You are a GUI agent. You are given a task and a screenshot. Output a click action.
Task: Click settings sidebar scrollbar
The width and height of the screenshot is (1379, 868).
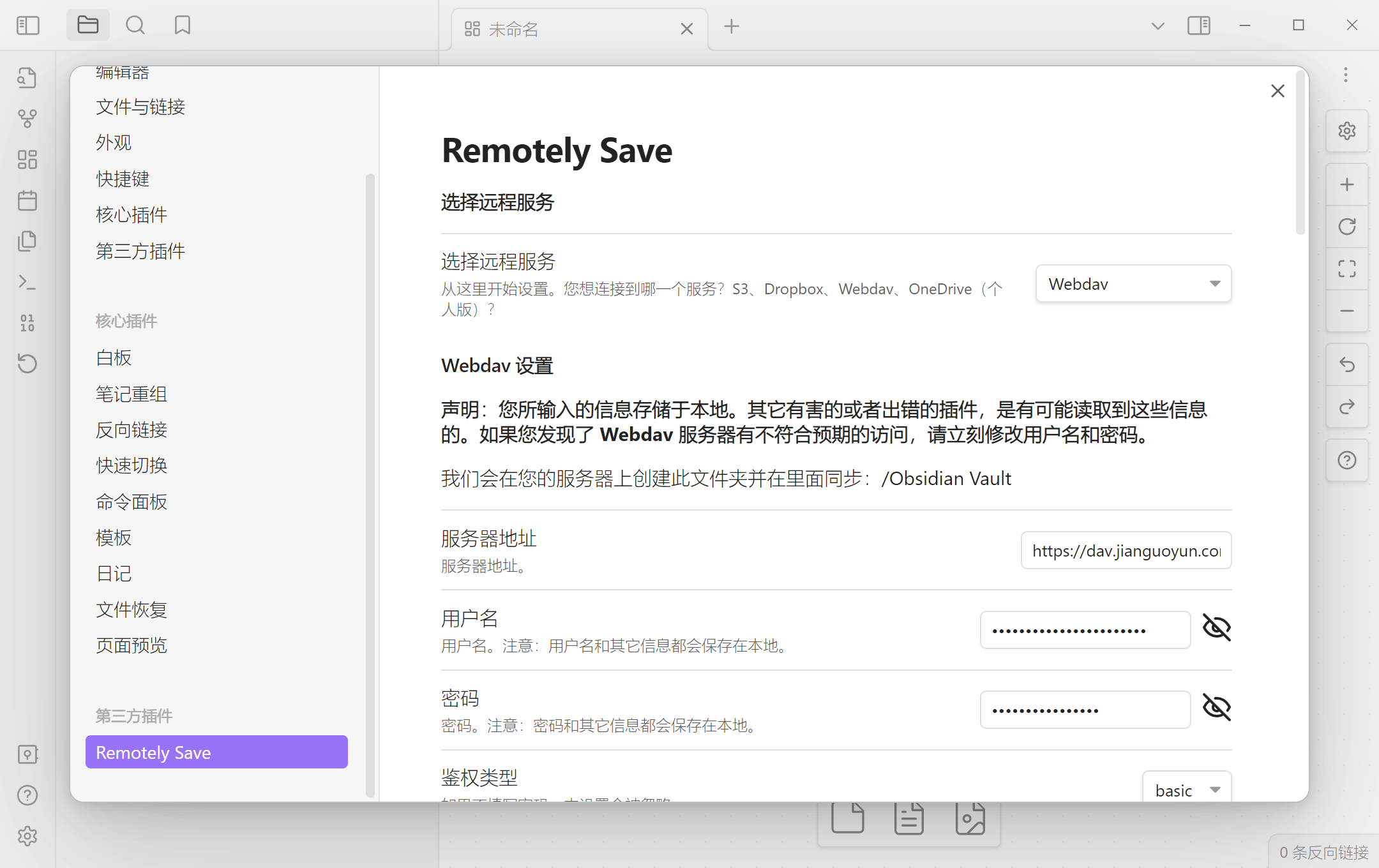(370, 485)
